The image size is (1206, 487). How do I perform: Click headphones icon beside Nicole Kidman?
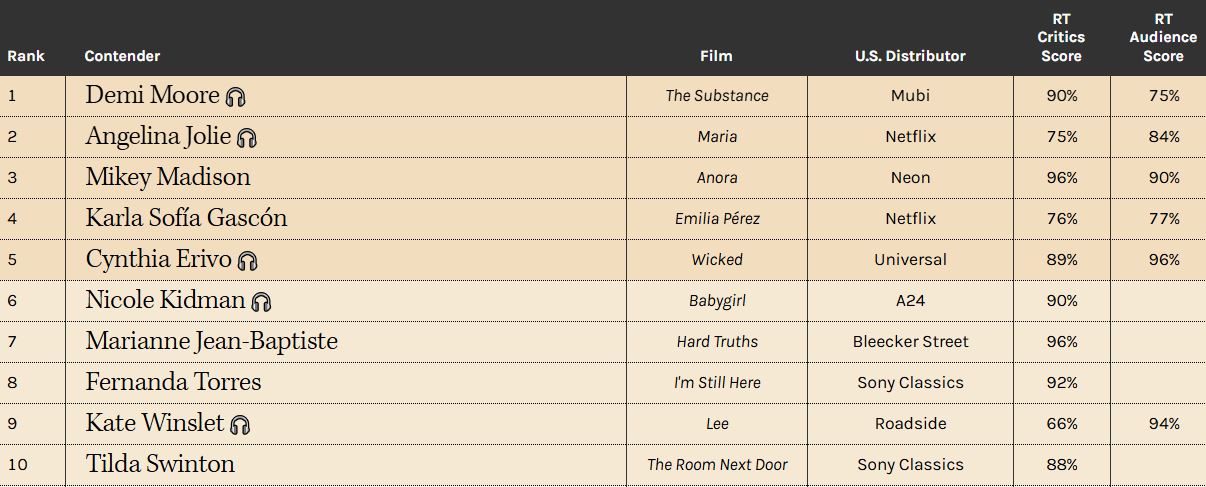coord(261,302)
